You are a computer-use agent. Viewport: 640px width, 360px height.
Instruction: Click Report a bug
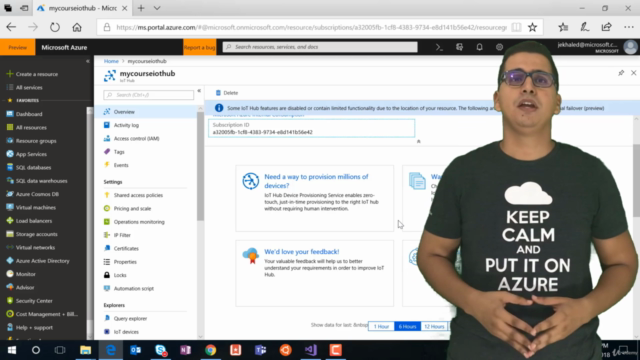(200, 47)
